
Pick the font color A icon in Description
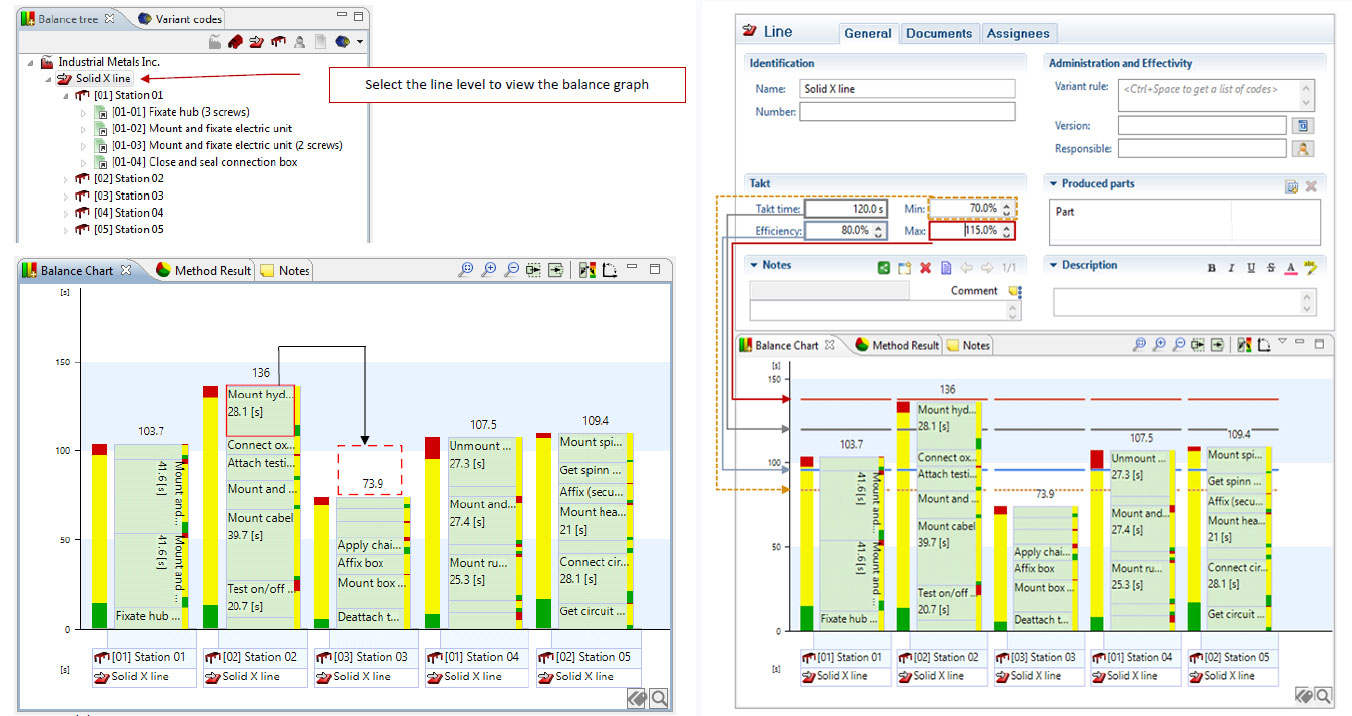pyautogui.click(x=1290, y=267)
